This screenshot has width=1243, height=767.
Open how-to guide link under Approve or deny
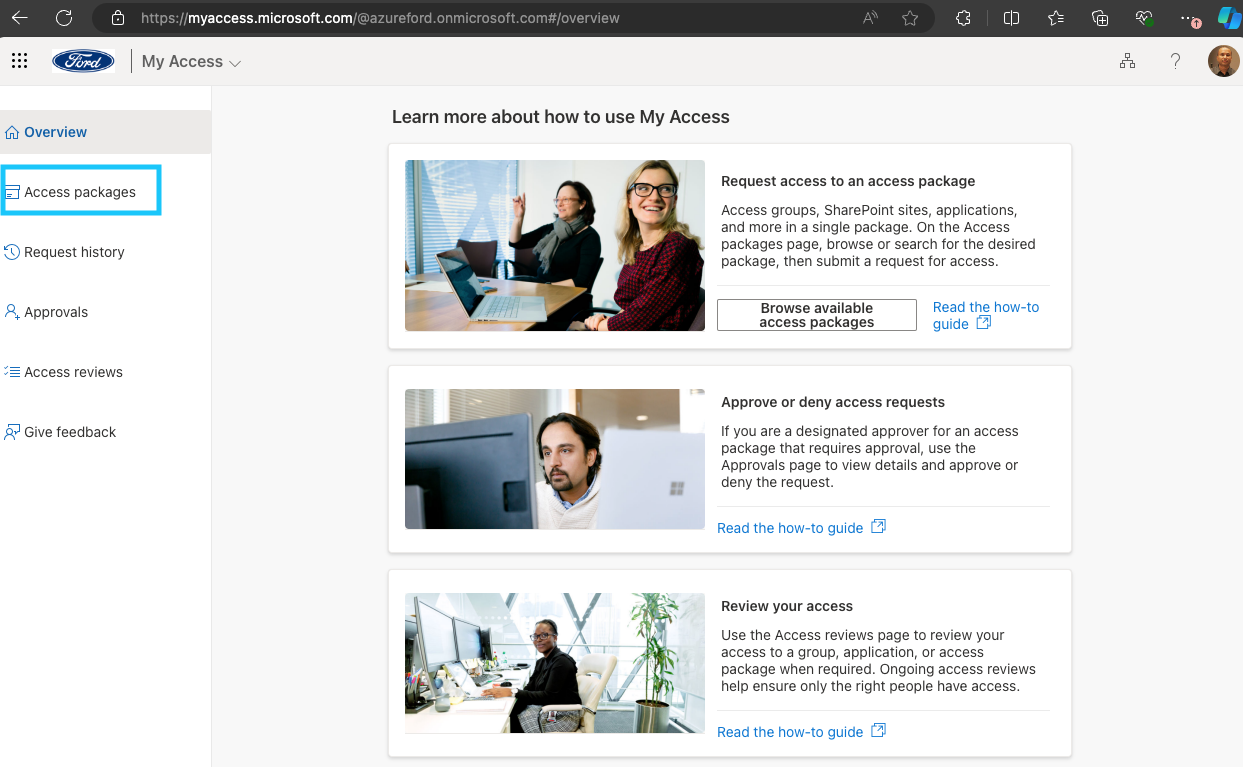pos(801,528)
